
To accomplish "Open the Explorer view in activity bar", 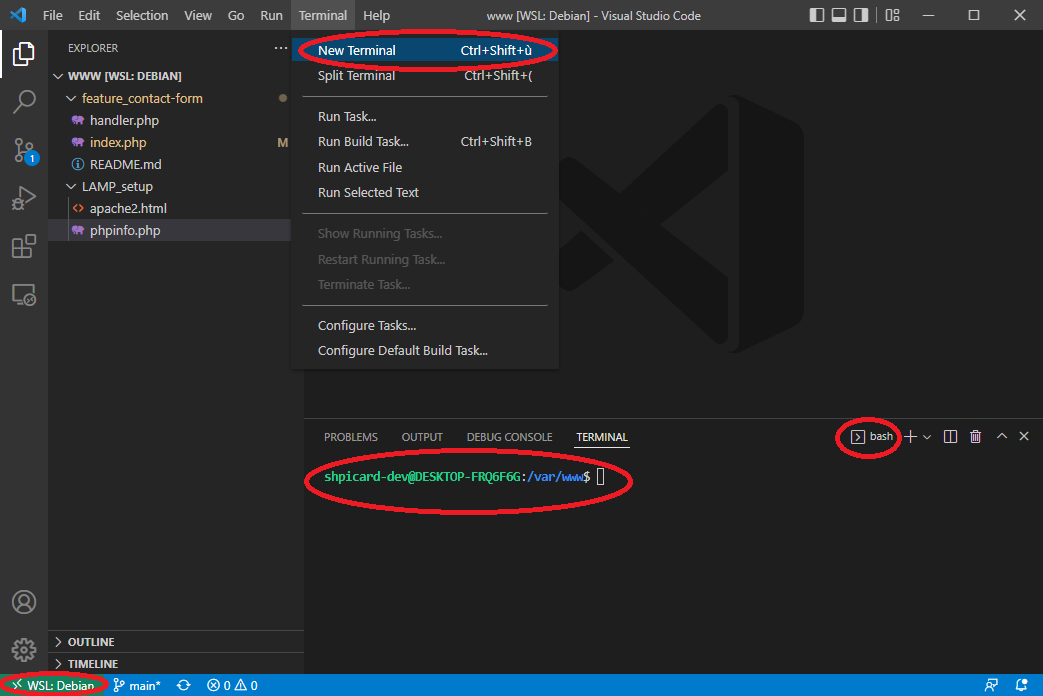I will tap(24, 54).
